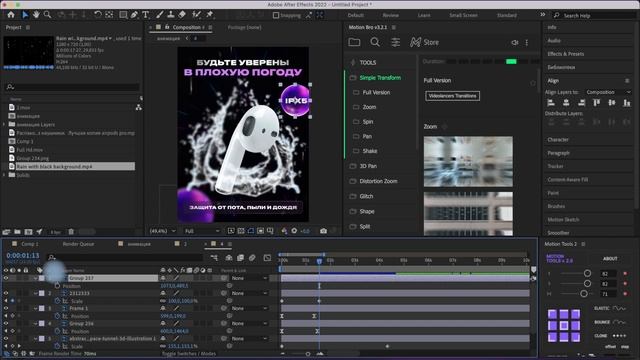640x360 pixels.
Task: Select the first Zoom preset thumbnail
Action: [x=468, y=162]
